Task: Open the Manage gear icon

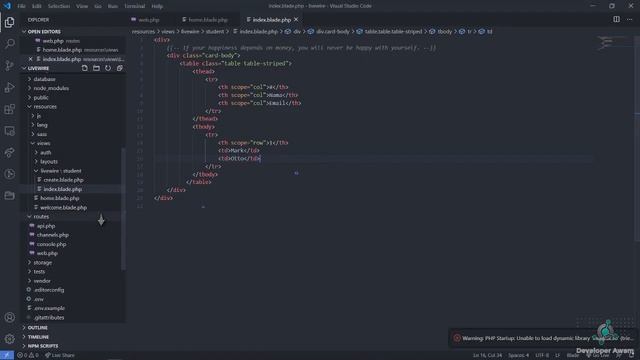Action: tap(9, 338)
